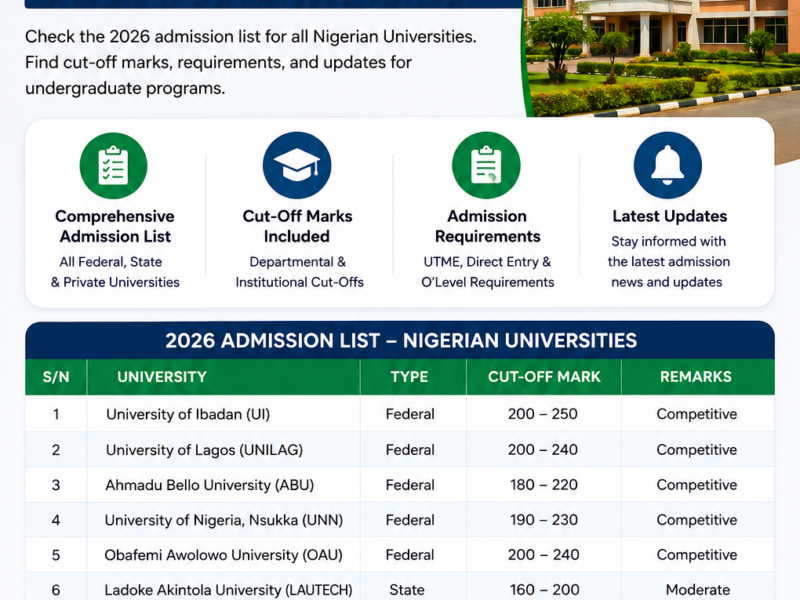800x600 pixels.
Task: Click the green document icon above Admission Requirements
Action: click(x=486, y=165)
